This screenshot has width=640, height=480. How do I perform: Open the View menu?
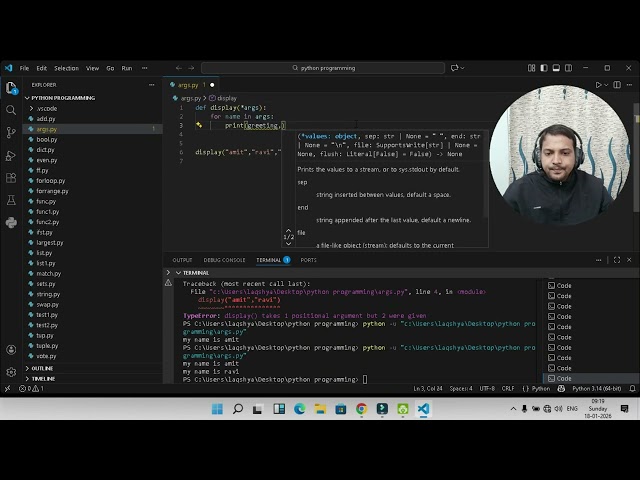pos(93,68)
